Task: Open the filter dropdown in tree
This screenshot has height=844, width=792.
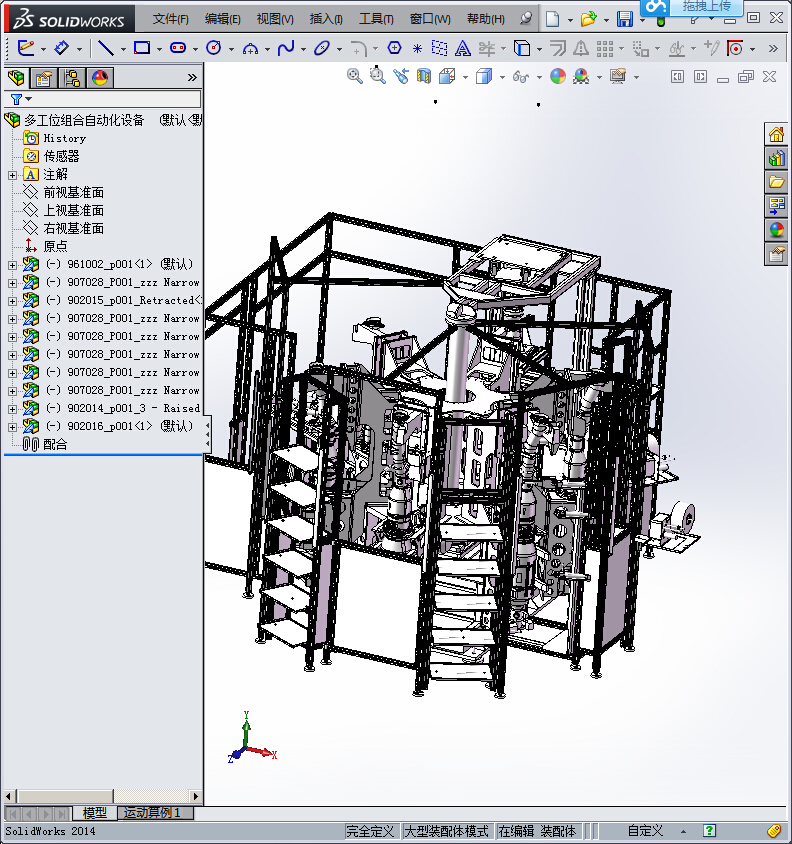Action: pyautogui.click(x=29, y=99)
